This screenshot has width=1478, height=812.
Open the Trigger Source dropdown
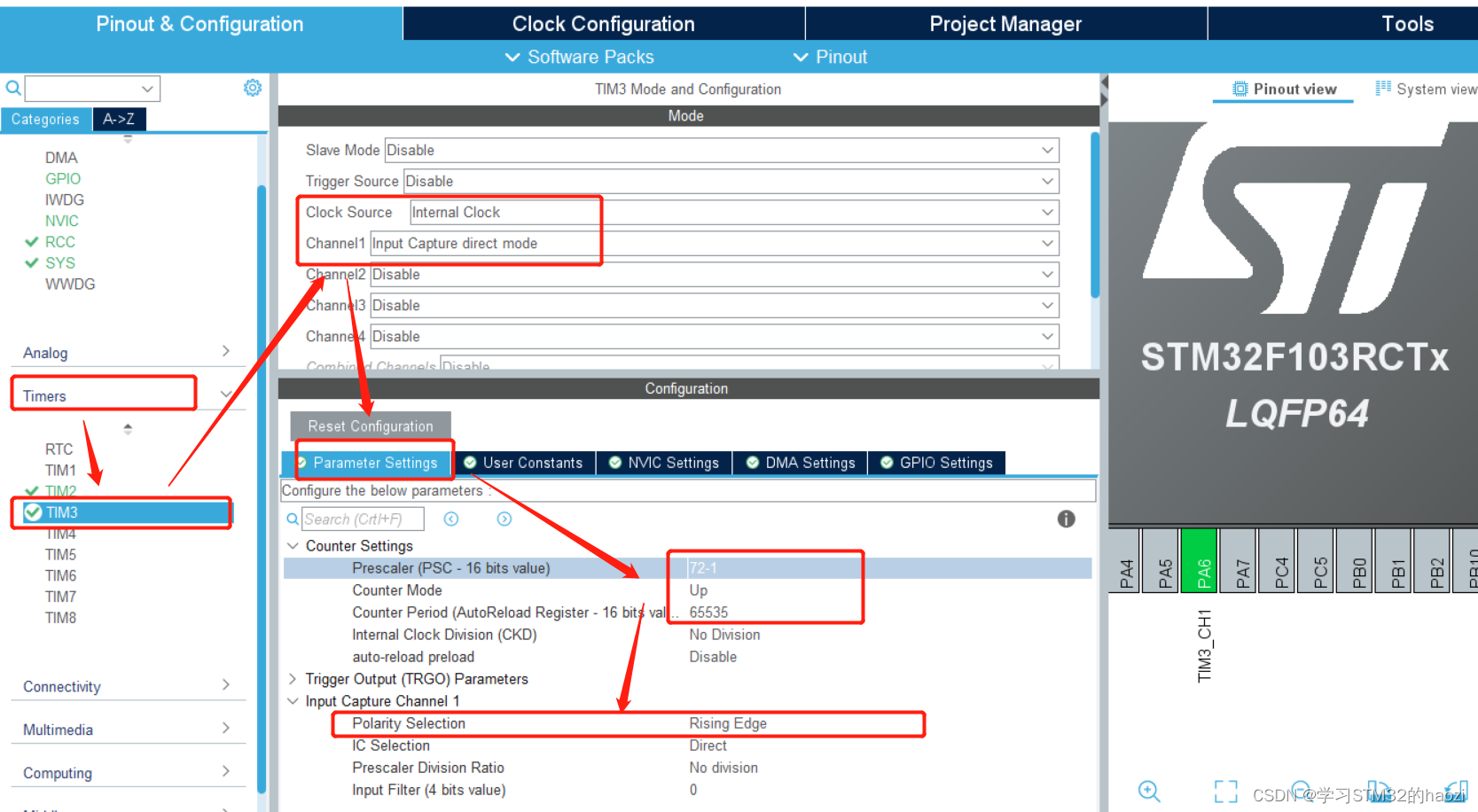pyautogui.click(x=731, y=181)
